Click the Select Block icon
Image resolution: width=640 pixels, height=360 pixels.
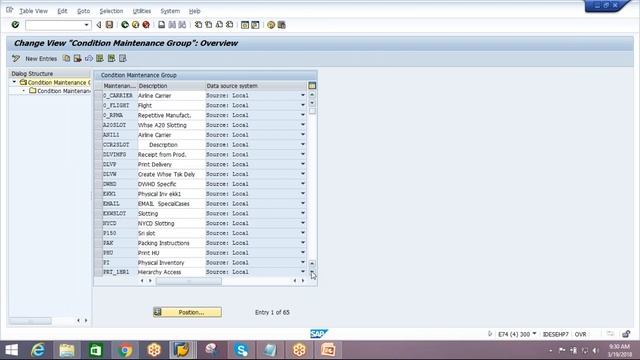111,58
